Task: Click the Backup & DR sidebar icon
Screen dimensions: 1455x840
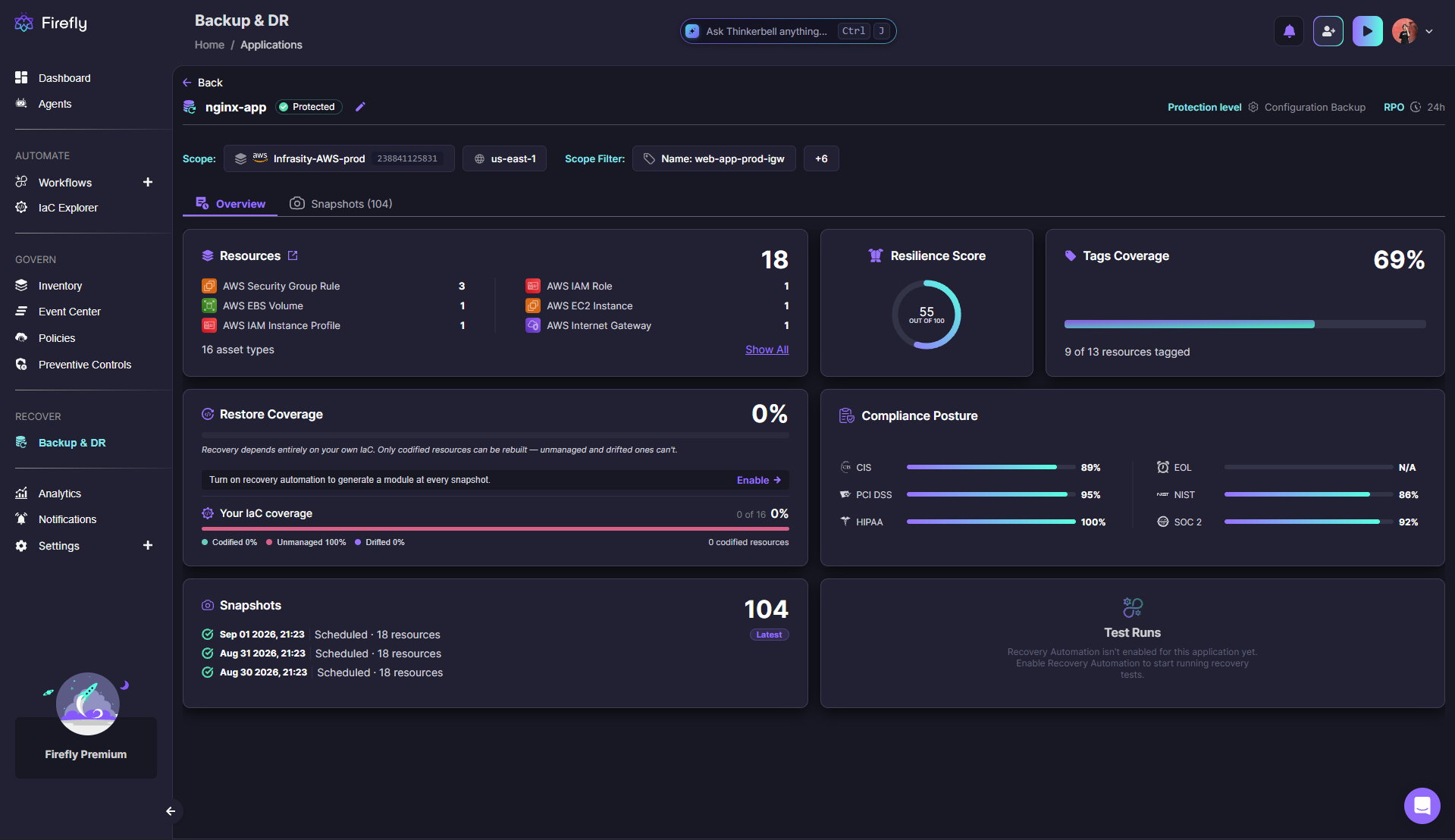Action: point(21,443)
